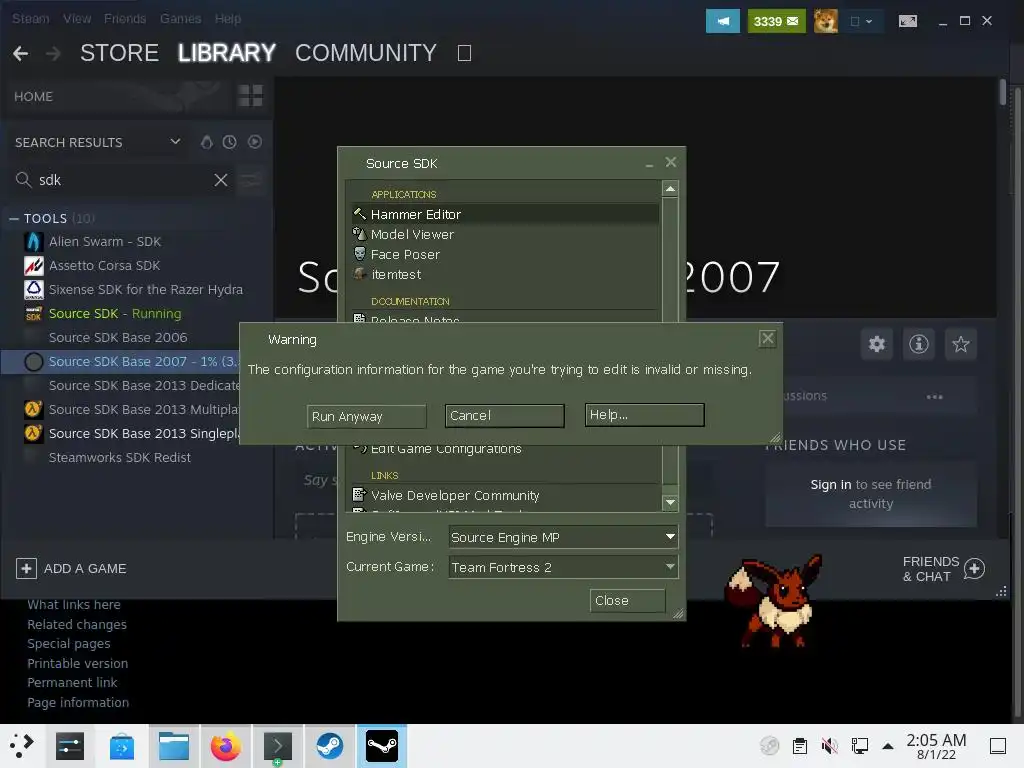Select Source SDK Base 2006
This screenshot has height=768, width=1024.
[118, 338]
